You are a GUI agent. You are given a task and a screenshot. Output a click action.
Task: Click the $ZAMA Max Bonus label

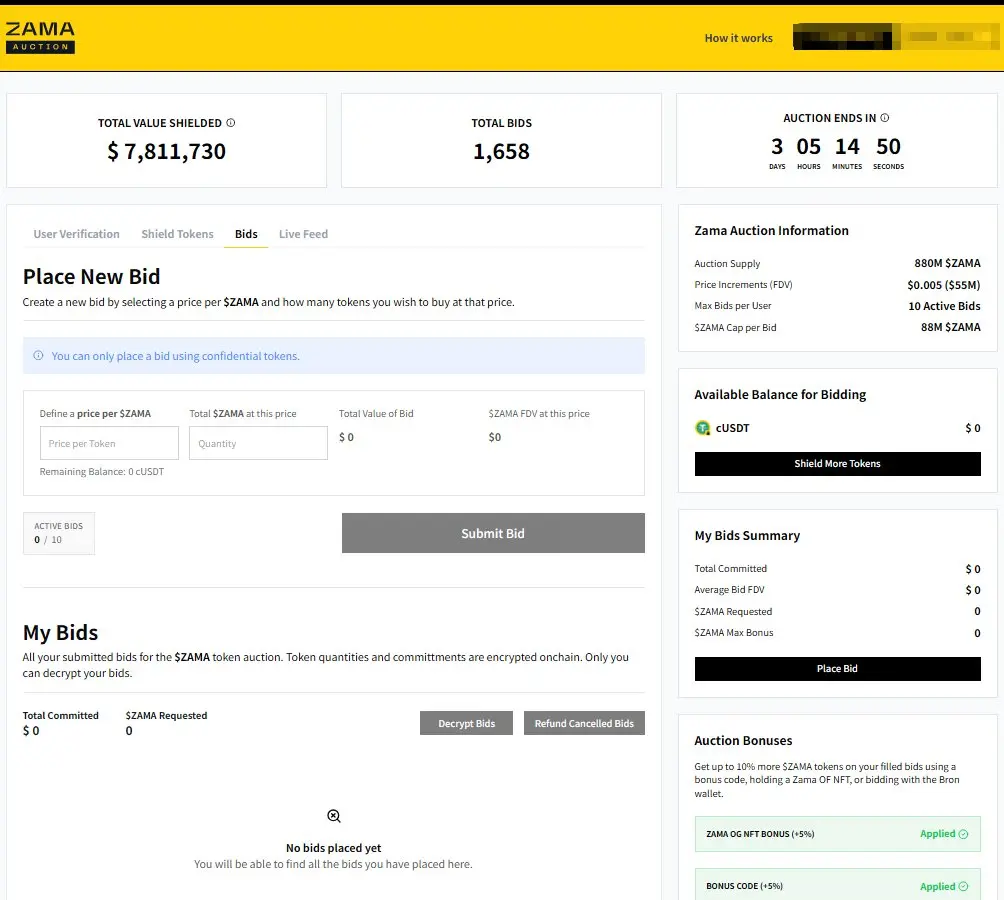pyautogui.click(x=734, y=632)
